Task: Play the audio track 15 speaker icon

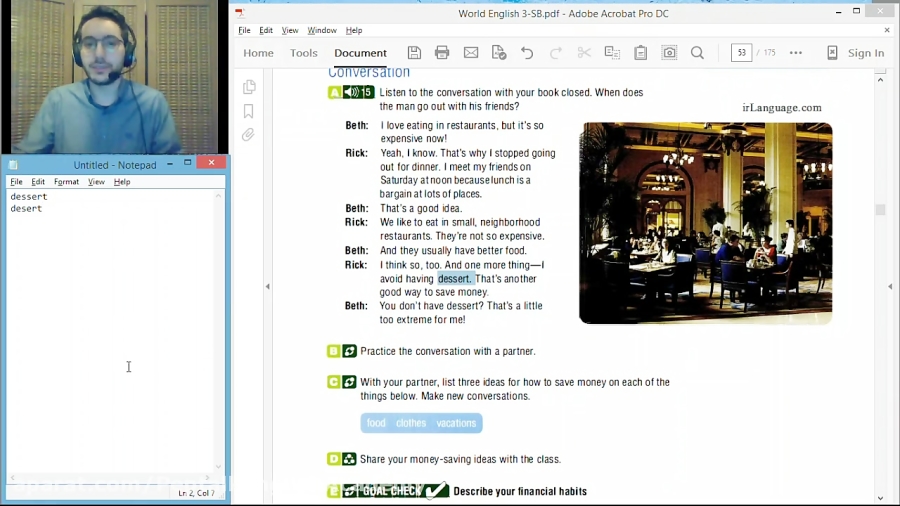Action: [x=352, y=93]
